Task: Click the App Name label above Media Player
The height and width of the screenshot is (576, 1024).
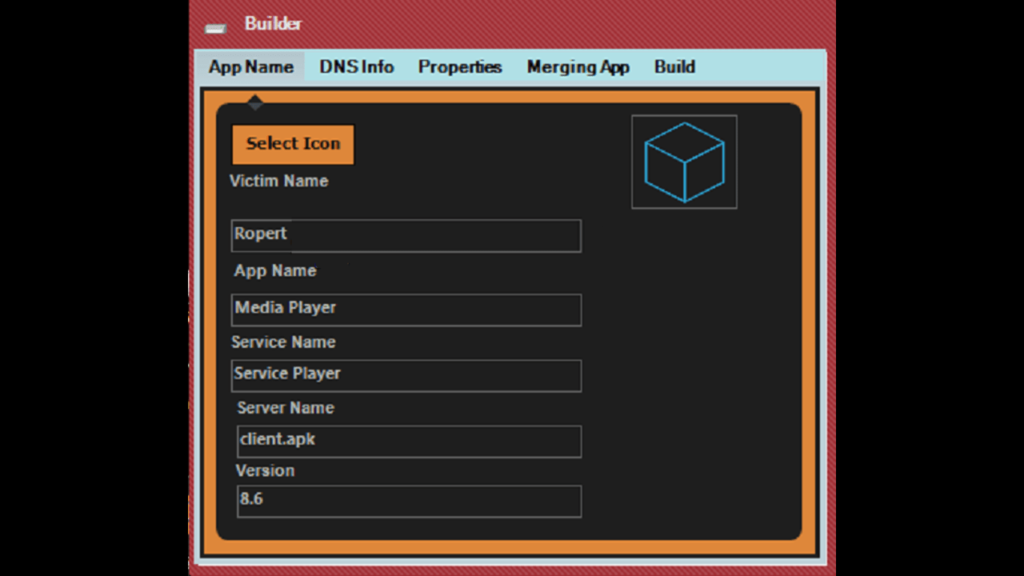Action: click(x=275, y=271)
